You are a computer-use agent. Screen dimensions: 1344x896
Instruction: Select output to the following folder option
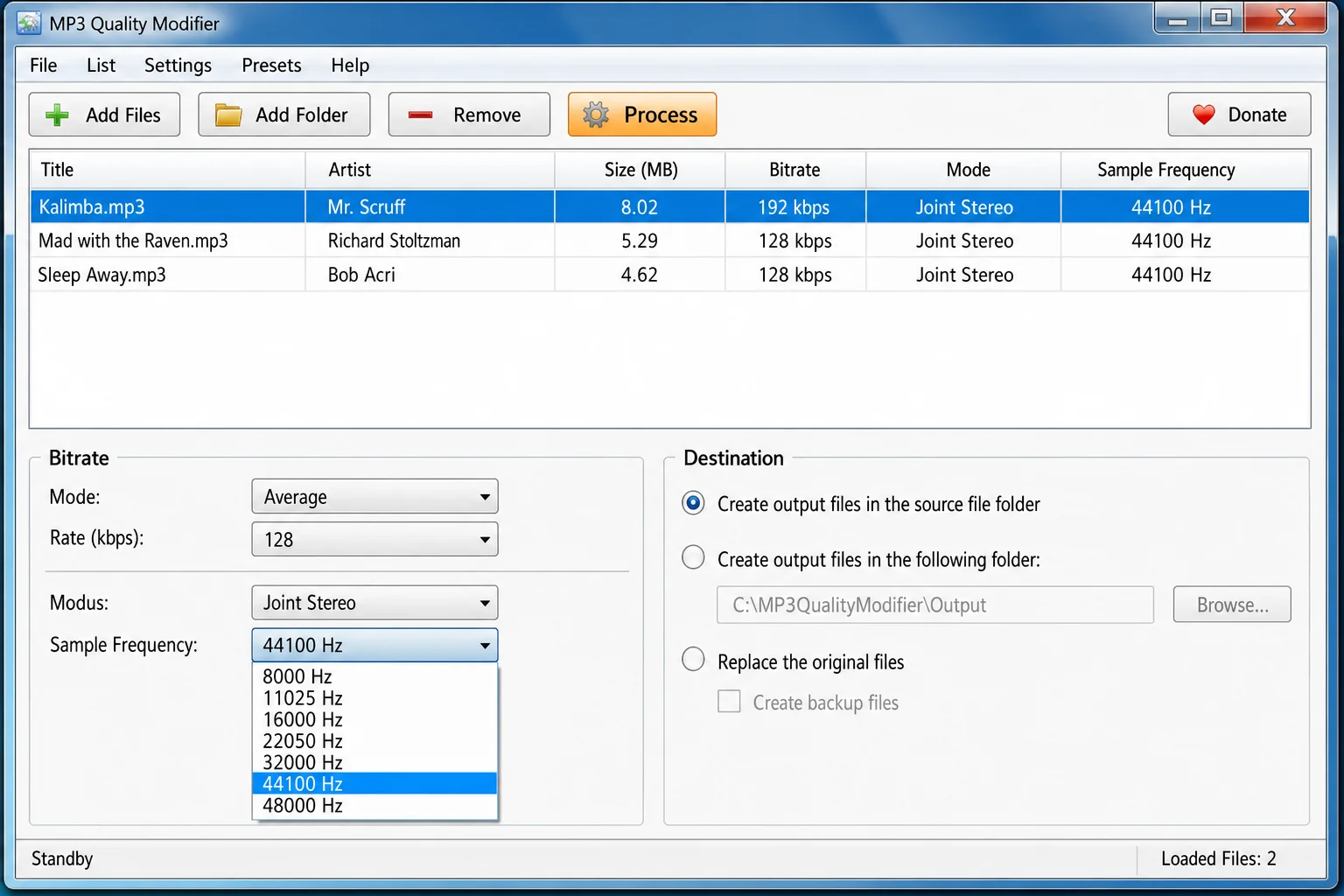click(693, 557)
